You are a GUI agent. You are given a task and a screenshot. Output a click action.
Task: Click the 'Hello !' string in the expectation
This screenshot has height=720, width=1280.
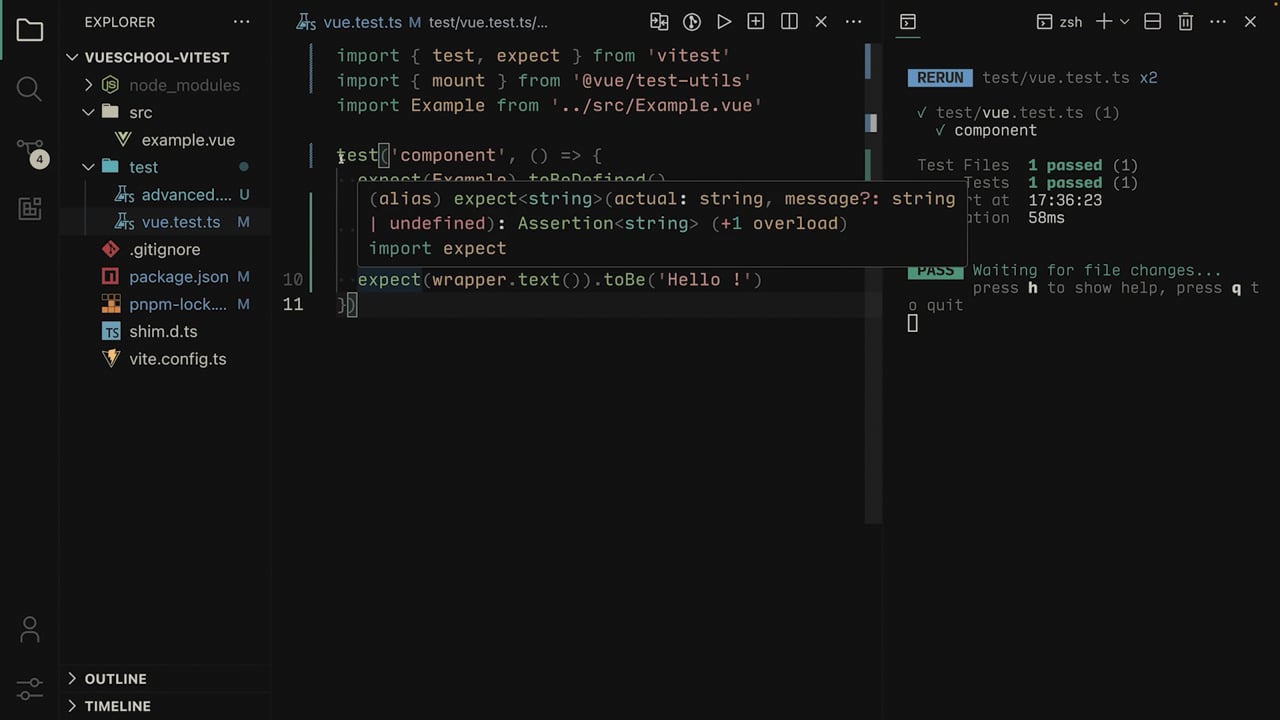[704, 280]
